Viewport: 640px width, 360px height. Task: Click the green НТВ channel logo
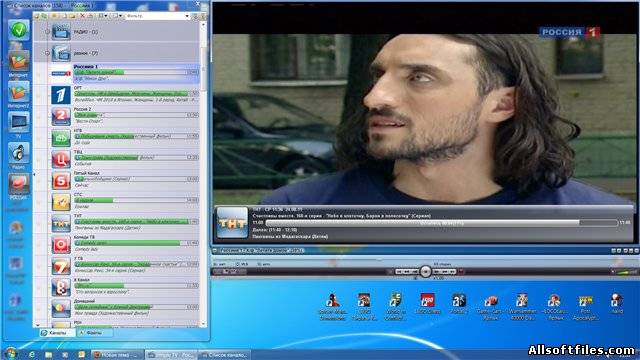pyautogui.click(x=61, y=138)
